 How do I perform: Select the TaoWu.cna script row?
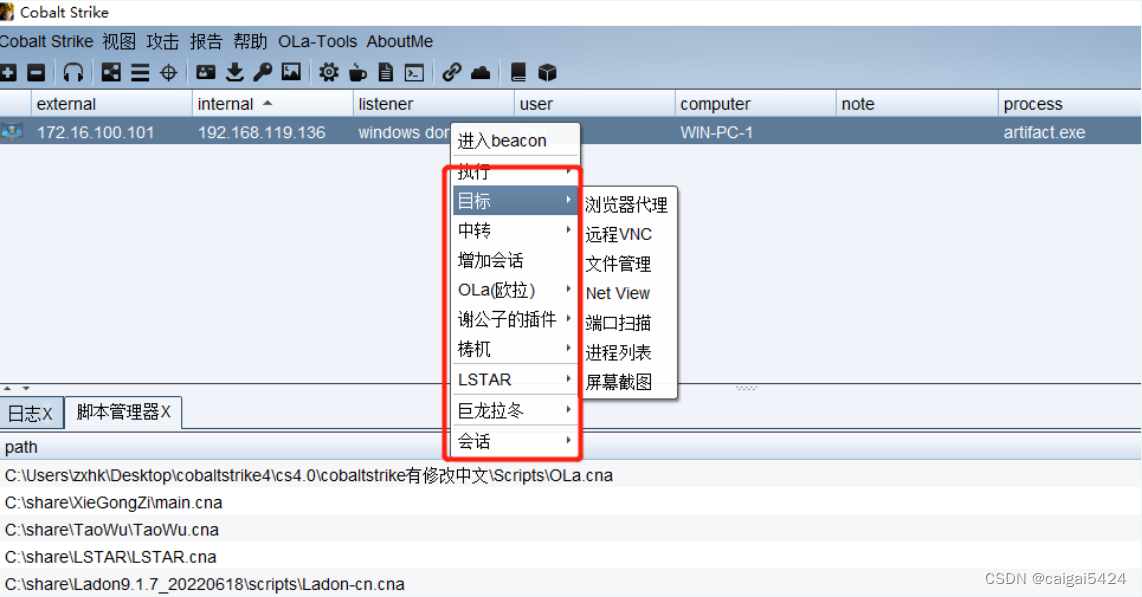pos(570,529)
